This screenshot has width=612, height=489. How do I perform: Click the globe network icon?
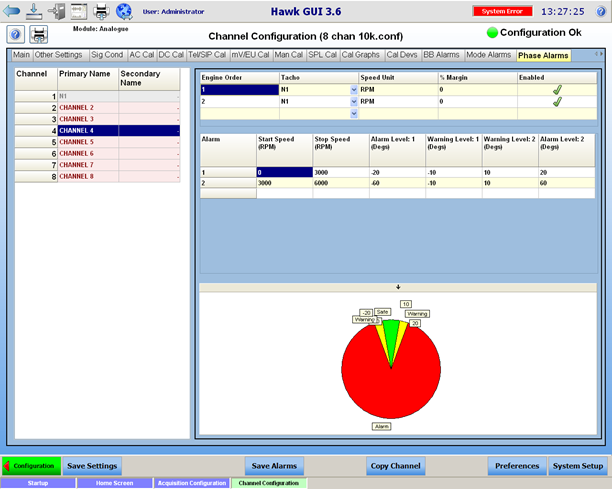coord(125,11)
